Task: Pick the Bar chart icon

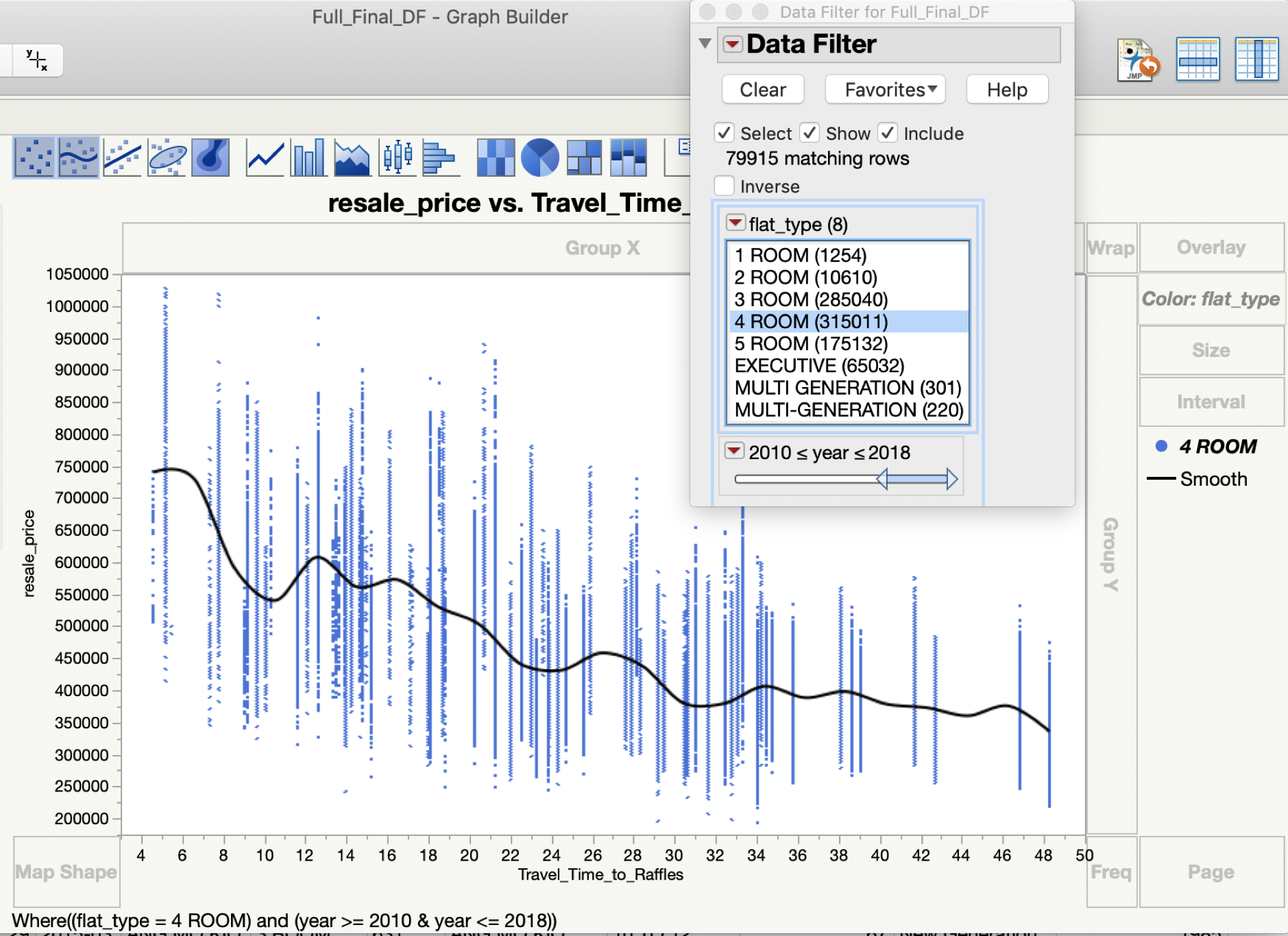Action: point(308,158)
